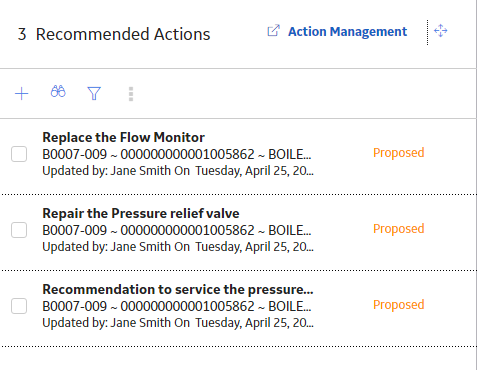
Task: Open search with the binoculars icon
Action: point(58,91)
